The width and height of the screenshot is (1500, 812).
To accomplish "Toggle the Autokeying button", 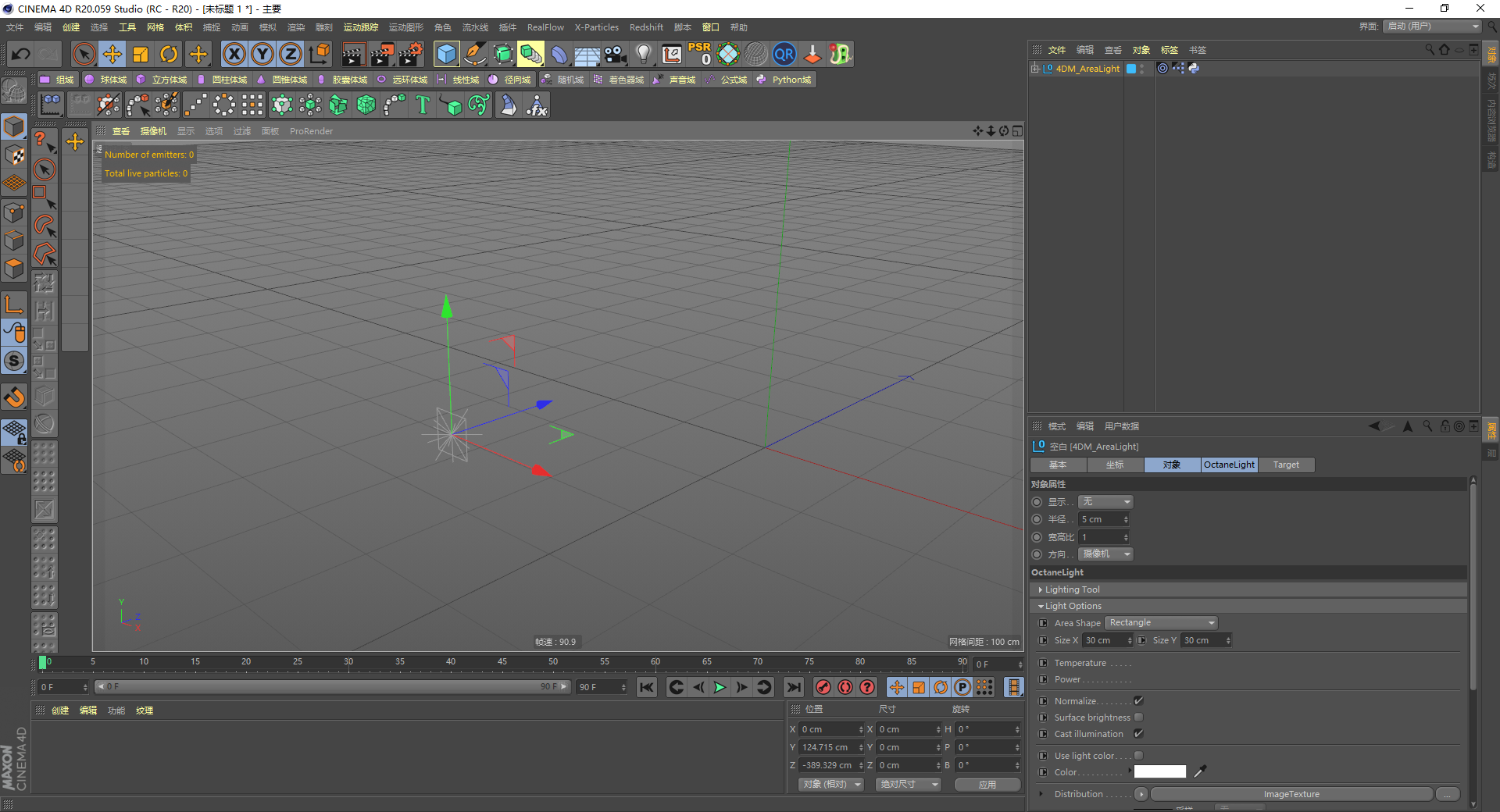I will pos(845,687).
